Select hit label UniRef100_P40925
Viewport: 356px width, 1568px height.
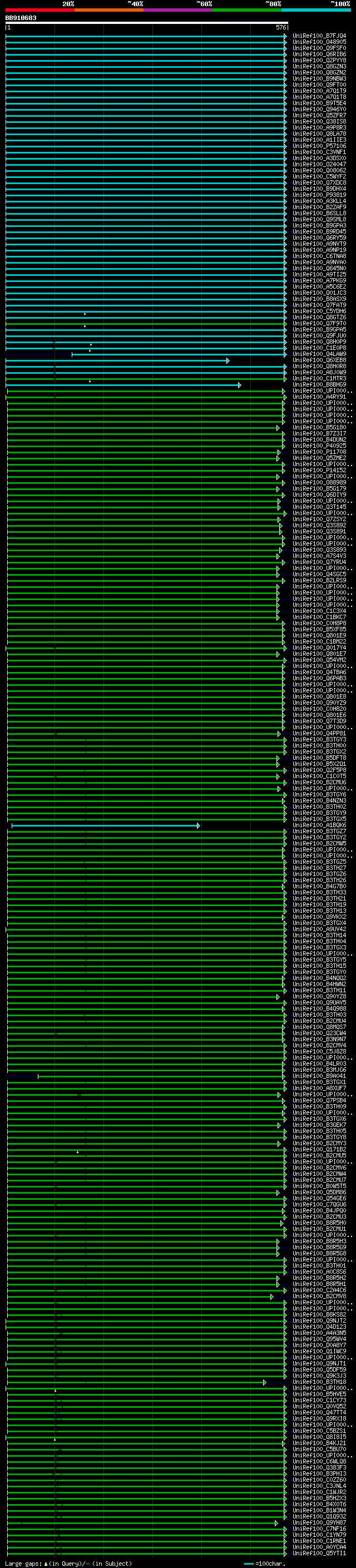(319, 446)
